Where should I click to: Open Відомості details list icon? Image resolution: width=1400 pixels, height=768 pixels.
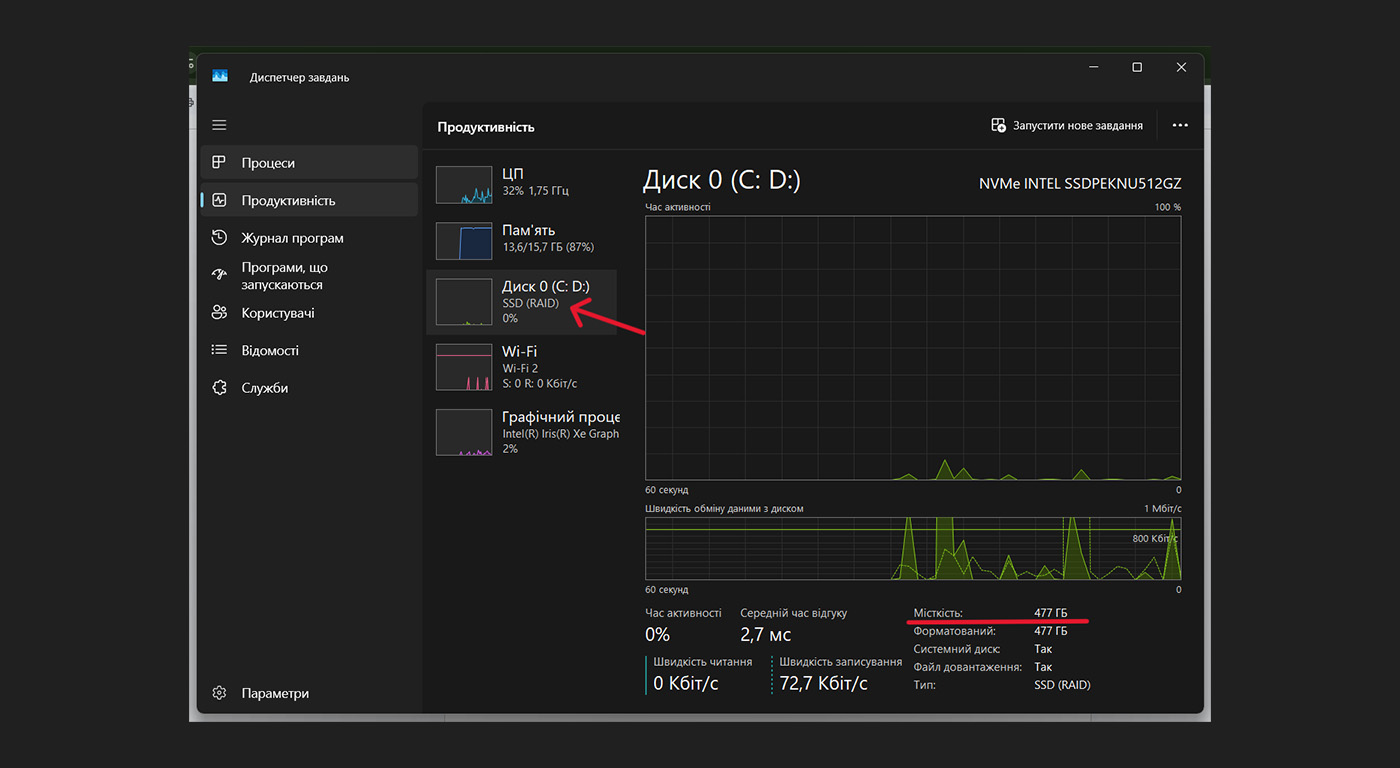(219, 350)
